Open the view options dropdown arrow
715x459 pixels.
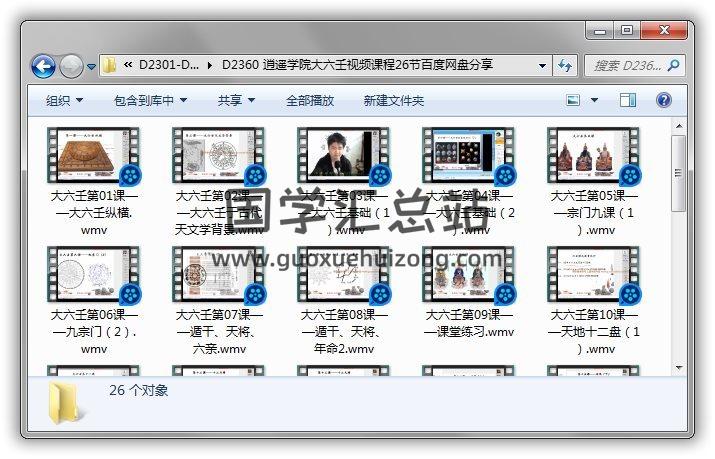point(594,100)
